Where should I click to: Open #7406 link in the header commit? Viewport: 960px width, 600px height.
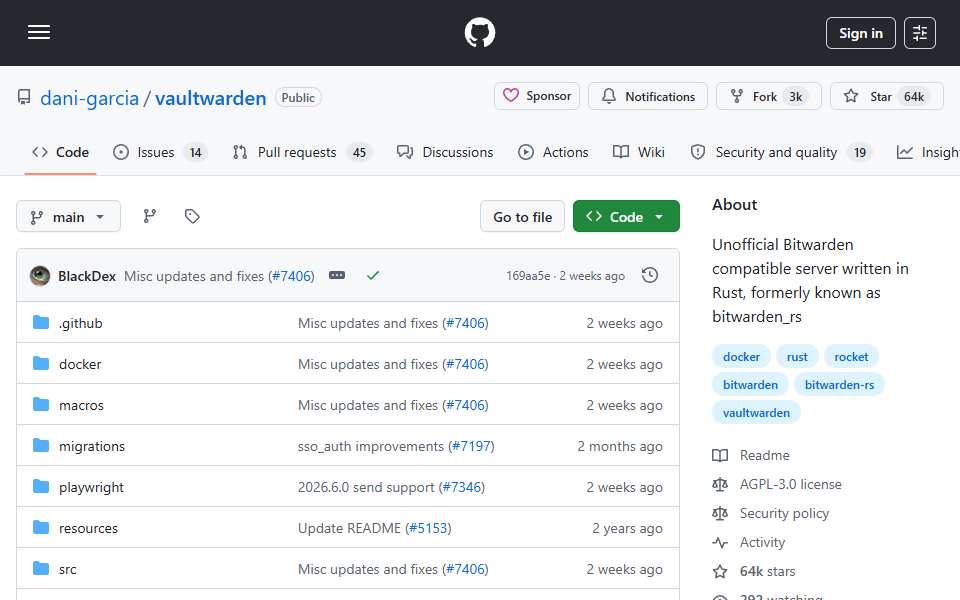[291, 276]
